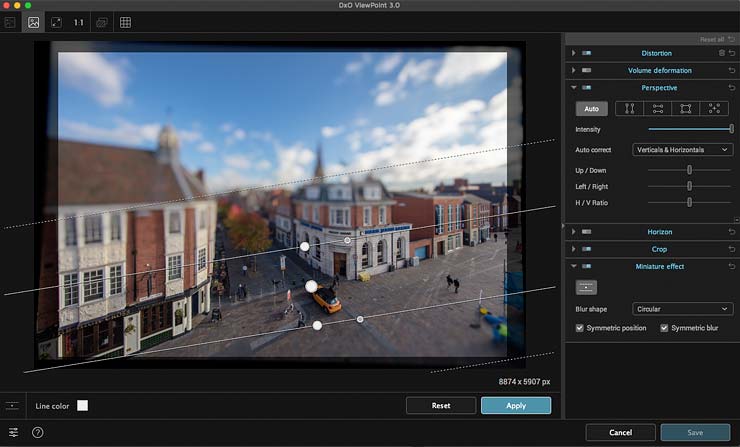Expand the Volume deformation palette triangle
740x447 pixels.
pos(573,70)
